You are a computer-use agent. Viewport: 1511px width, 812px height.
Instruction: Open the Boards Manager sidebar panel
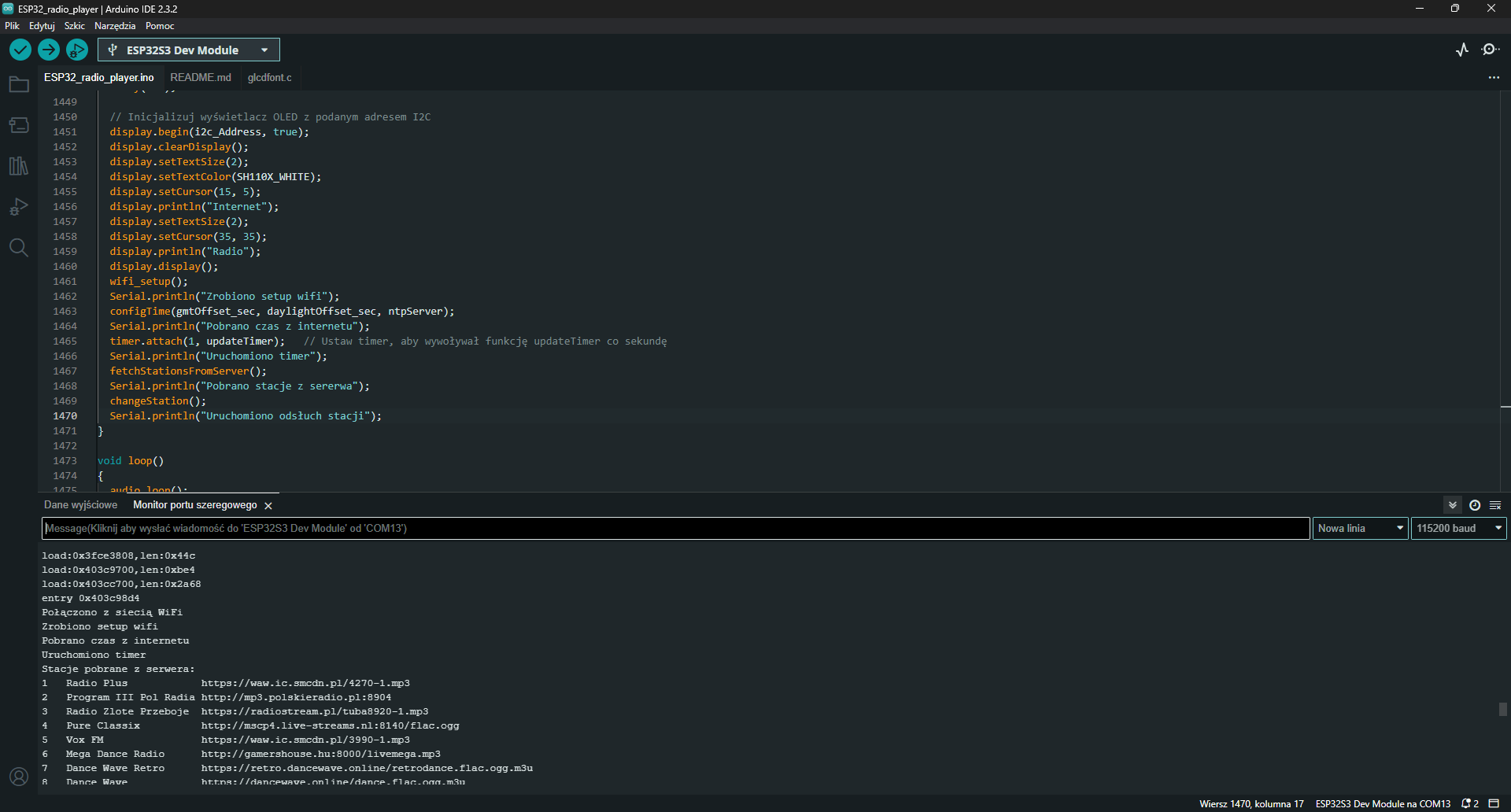pos(19,125)
